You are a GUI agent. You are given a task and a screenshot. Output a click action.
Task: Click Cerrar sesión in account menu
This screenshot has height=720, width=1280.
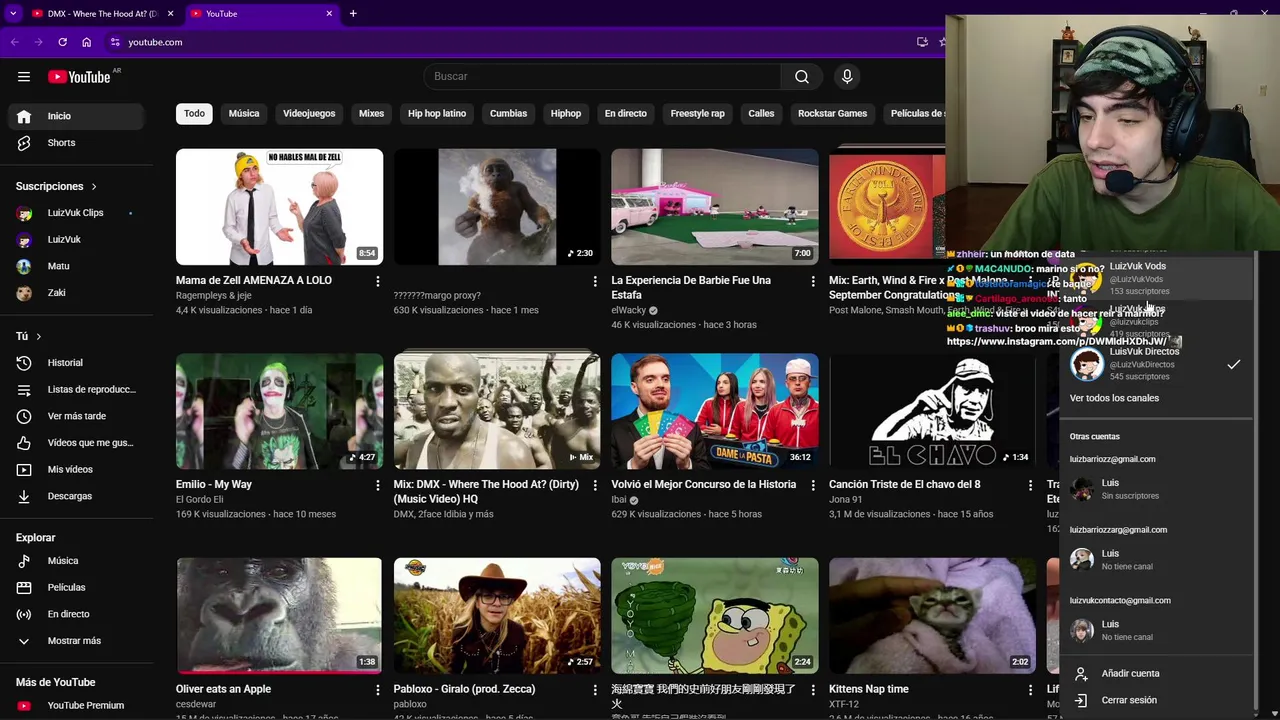point(1155,700)
